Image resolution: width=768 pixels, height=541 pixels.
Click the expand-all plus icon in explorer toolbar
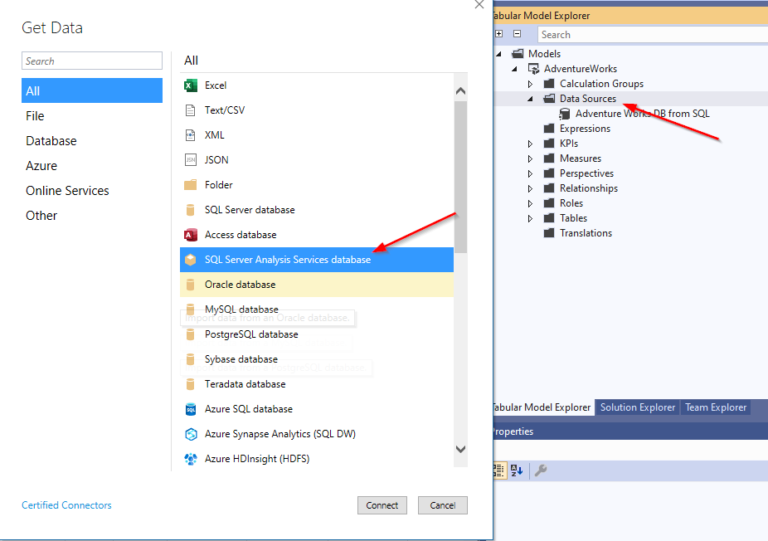click(499, 34)
